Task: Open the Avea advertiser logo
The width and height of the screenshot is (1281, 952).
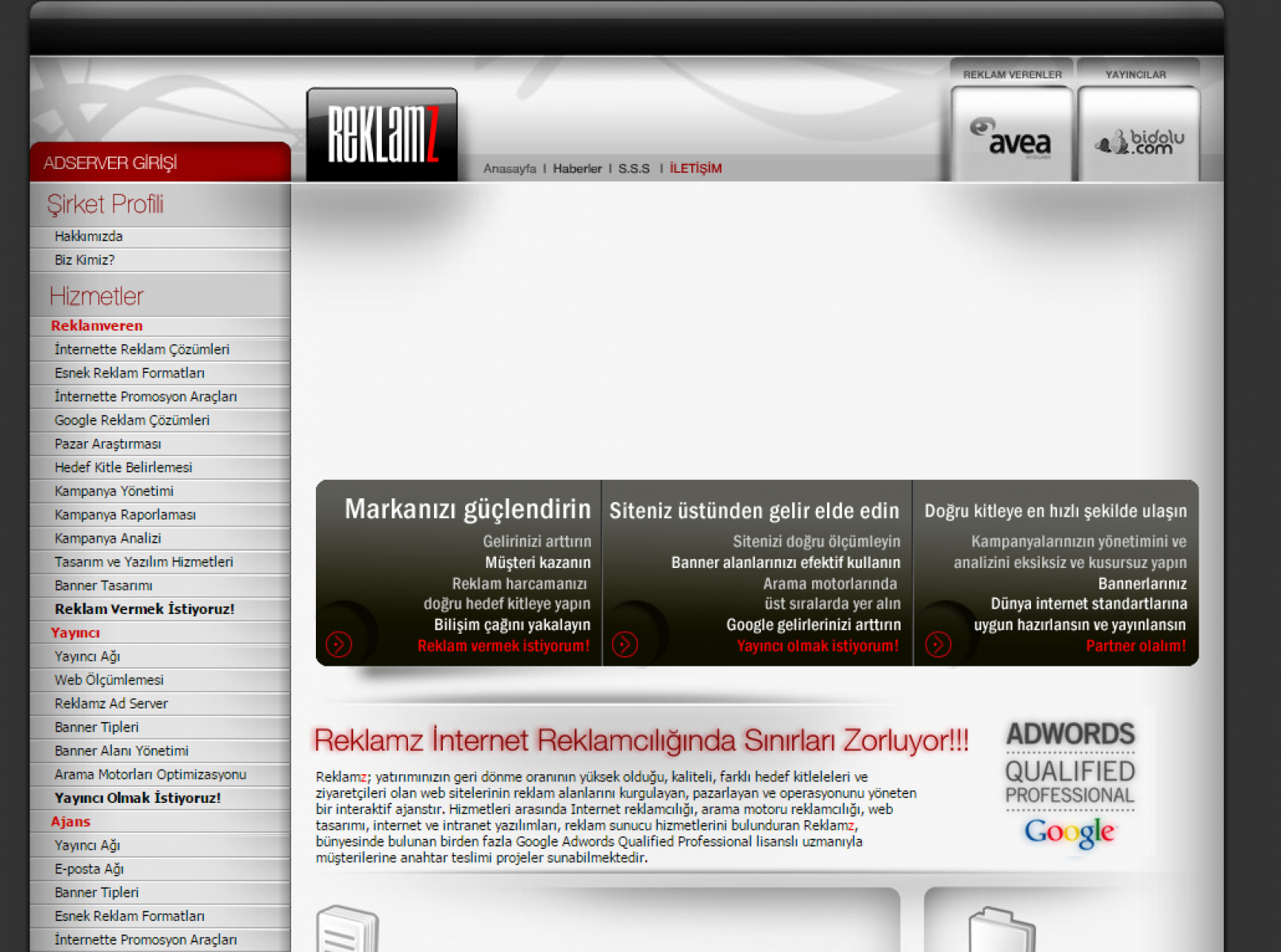Action: (1010, 137)
